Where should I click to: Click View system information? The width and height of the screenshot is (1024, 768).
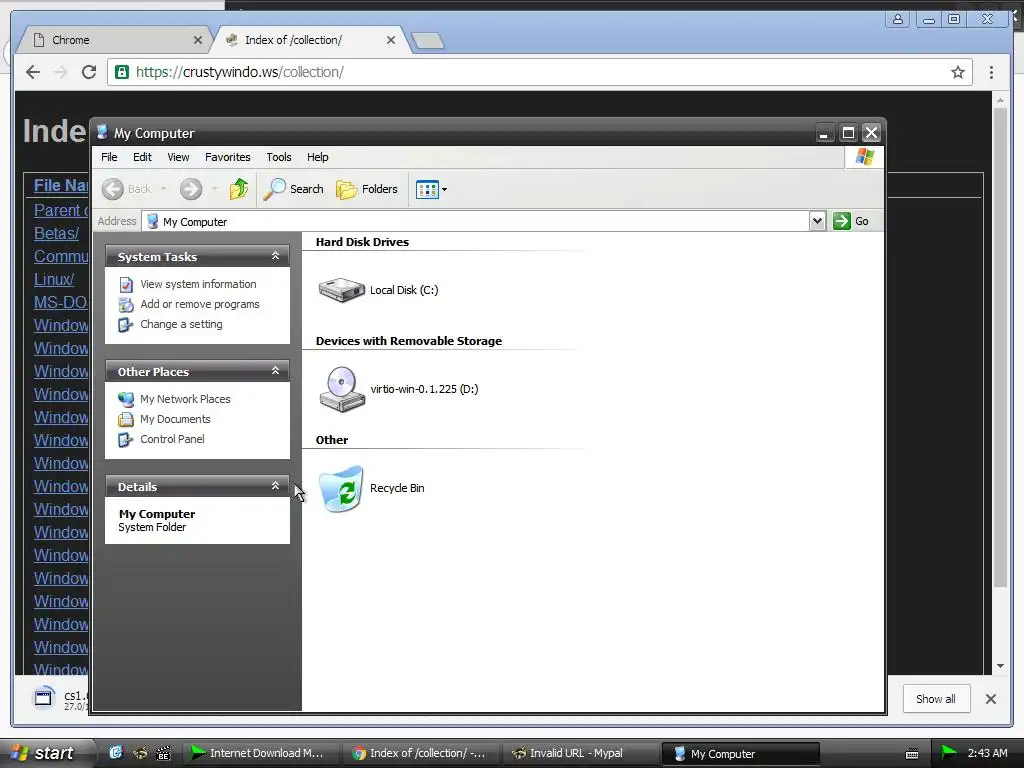click(198, 284)
